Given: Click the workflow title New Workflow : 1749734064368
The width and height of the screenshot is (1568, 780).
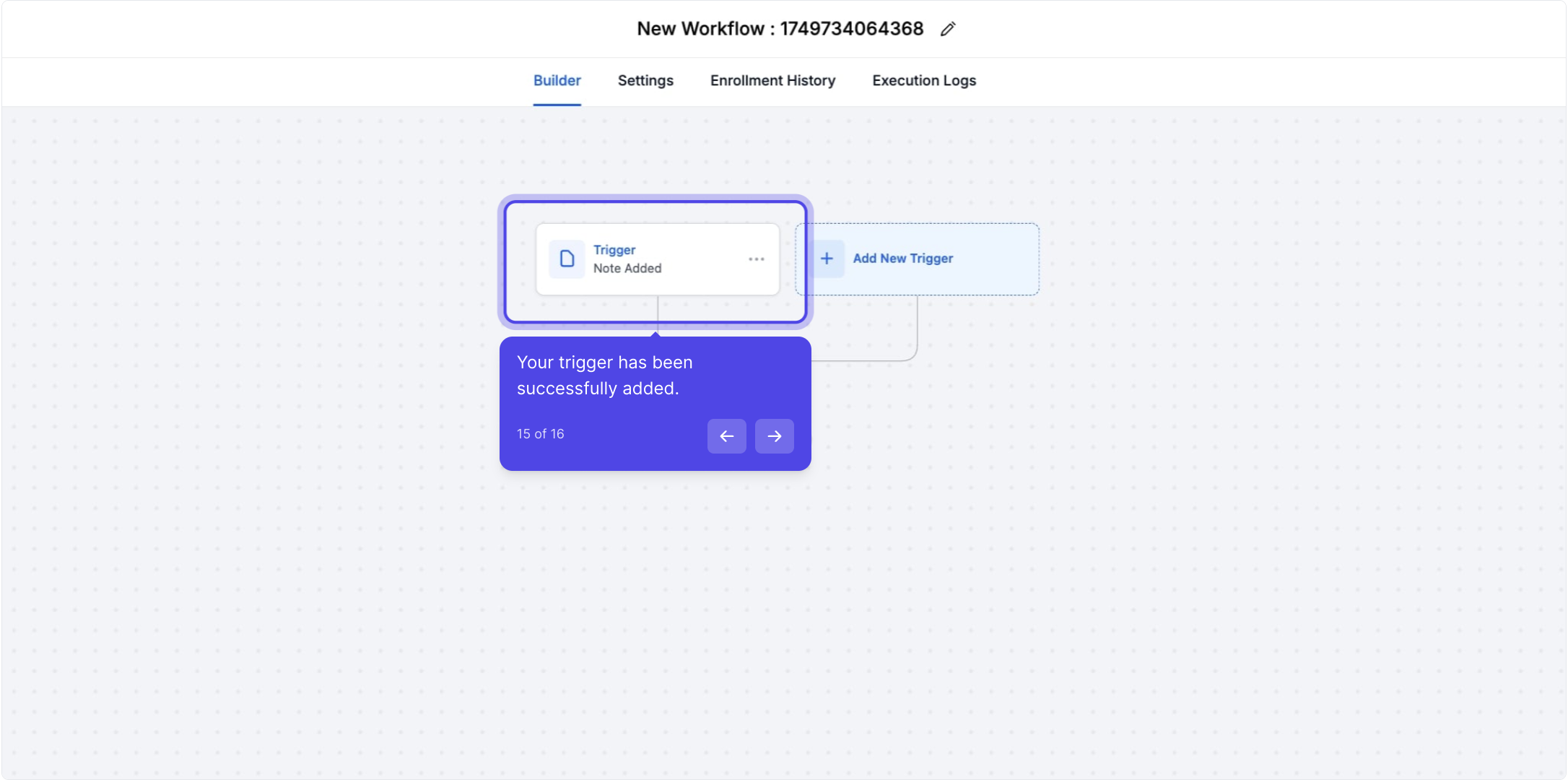Looking at the screenshot, I should (780, 29).
